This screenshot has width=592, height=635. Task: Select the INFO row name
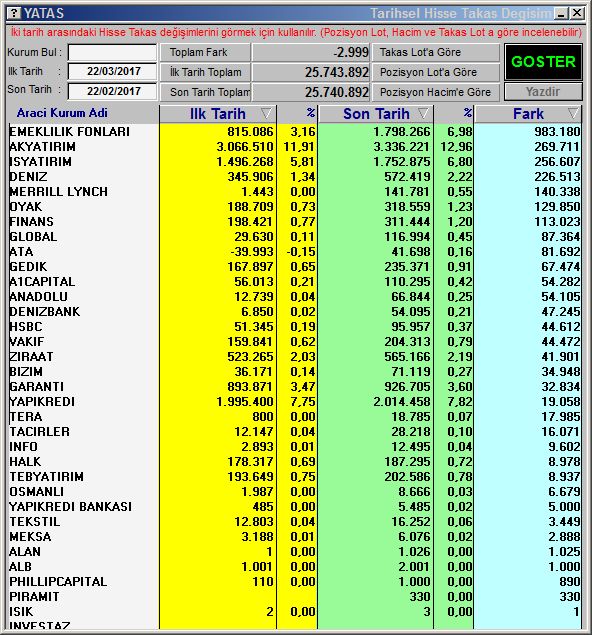(23, 446)
